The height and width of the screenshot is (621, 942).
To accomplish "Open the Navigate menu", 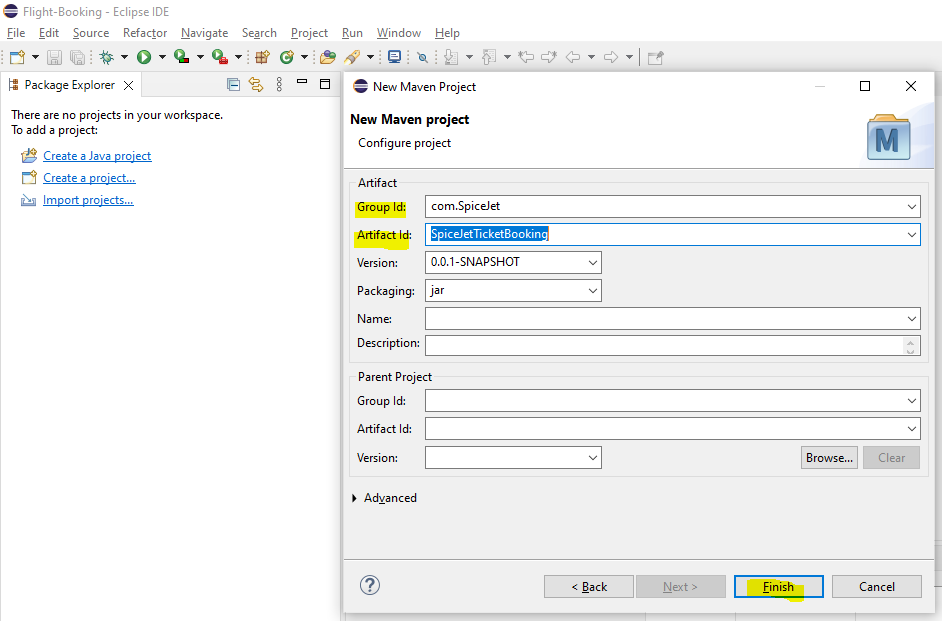I will click(204, 33).
